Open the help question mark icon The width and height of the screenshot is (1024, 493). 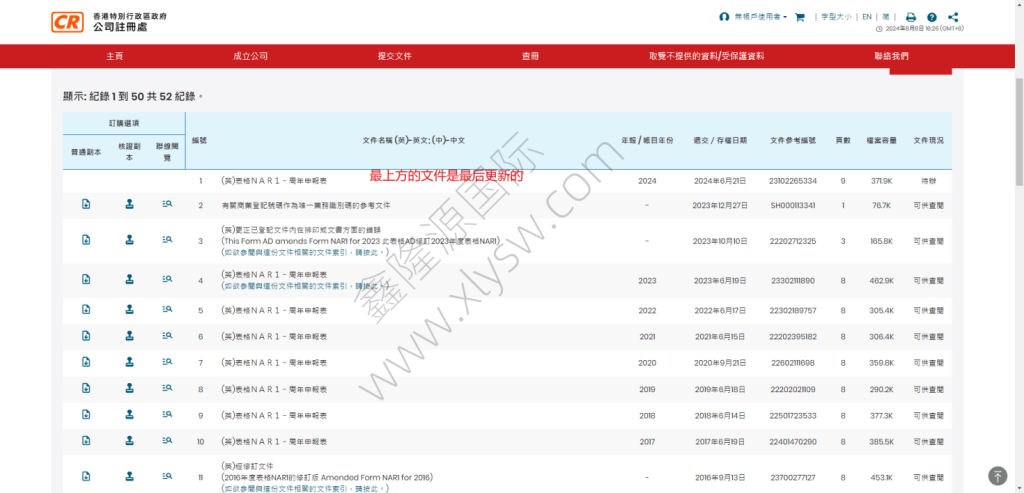pos(932,17)
